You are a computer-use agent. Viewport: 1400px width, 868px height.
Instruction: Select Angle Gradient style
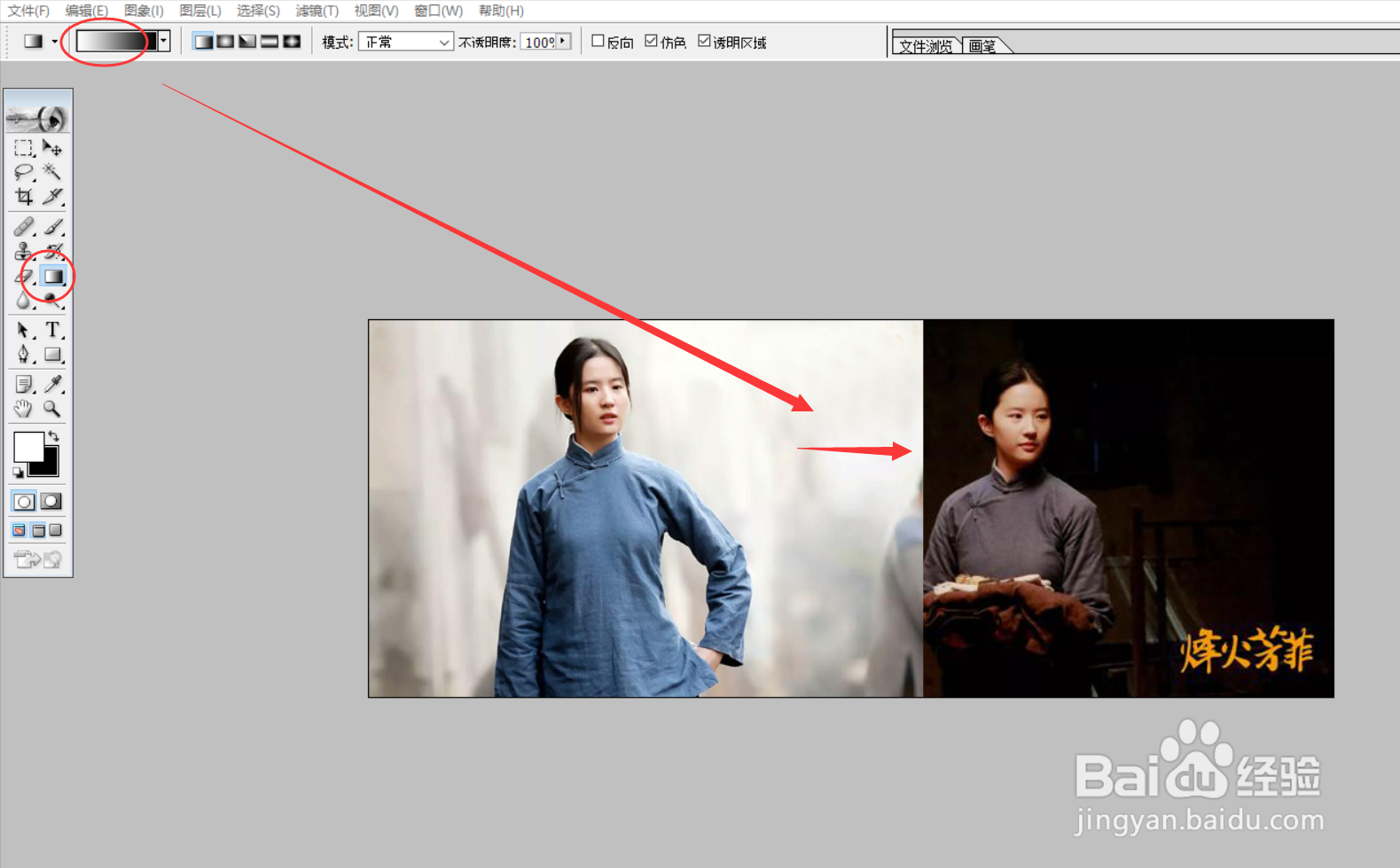(x=247, y=42)
